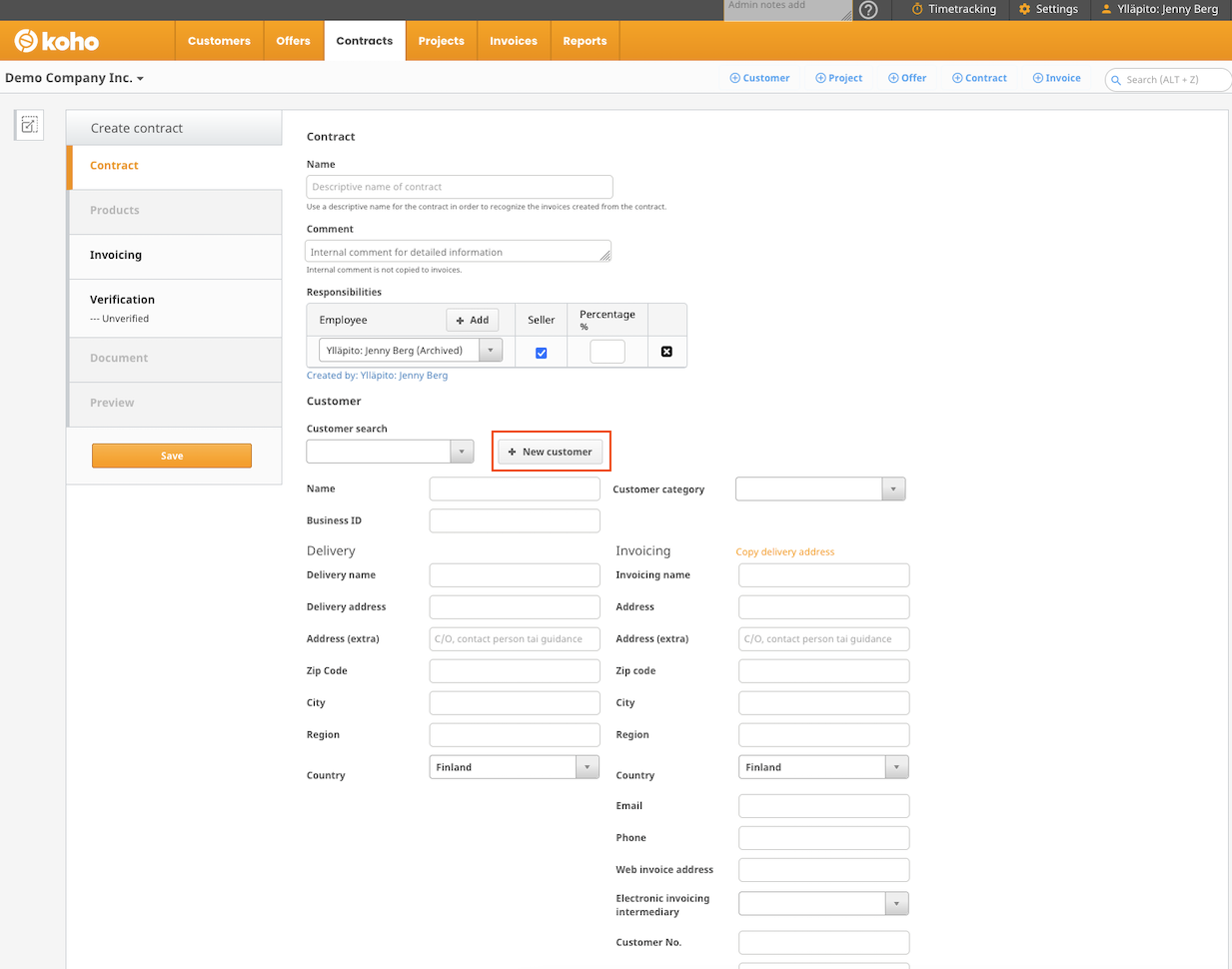1232x969 pixels.
Task: Click the Business ID field
Action: [x=515, y=520]
